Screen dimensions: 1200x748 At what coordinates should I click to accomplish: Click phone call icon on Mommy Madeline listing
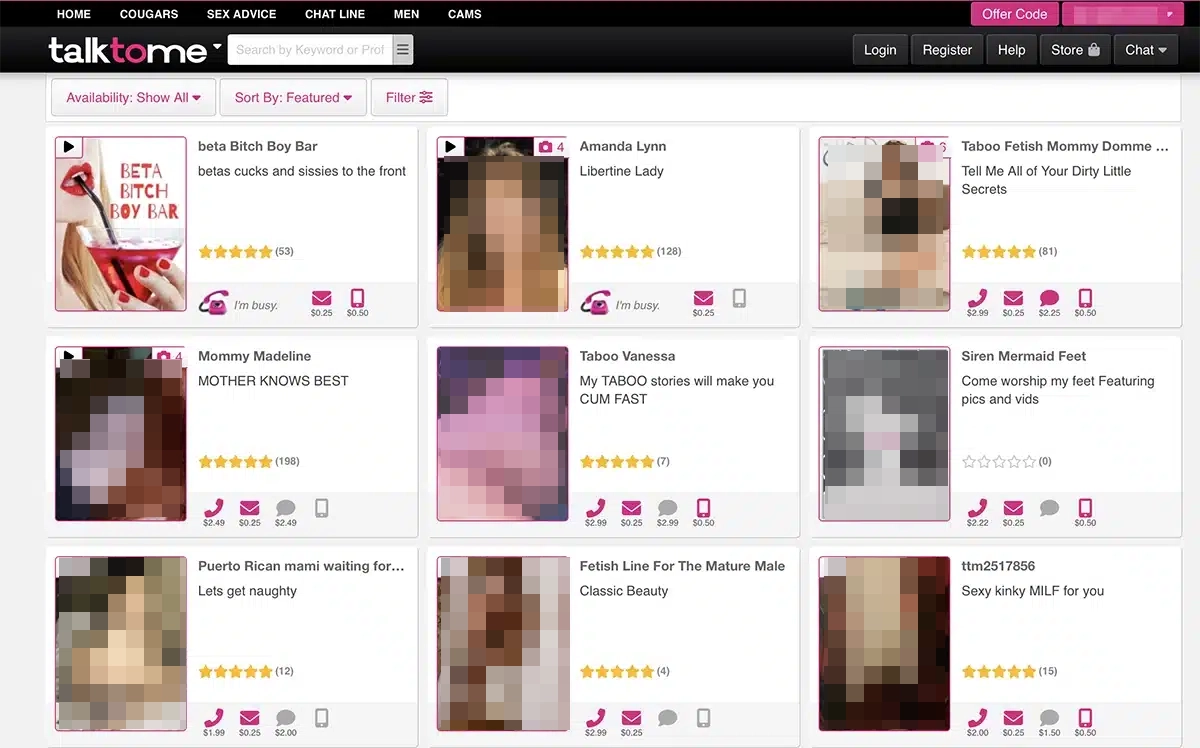click(213, 508)
